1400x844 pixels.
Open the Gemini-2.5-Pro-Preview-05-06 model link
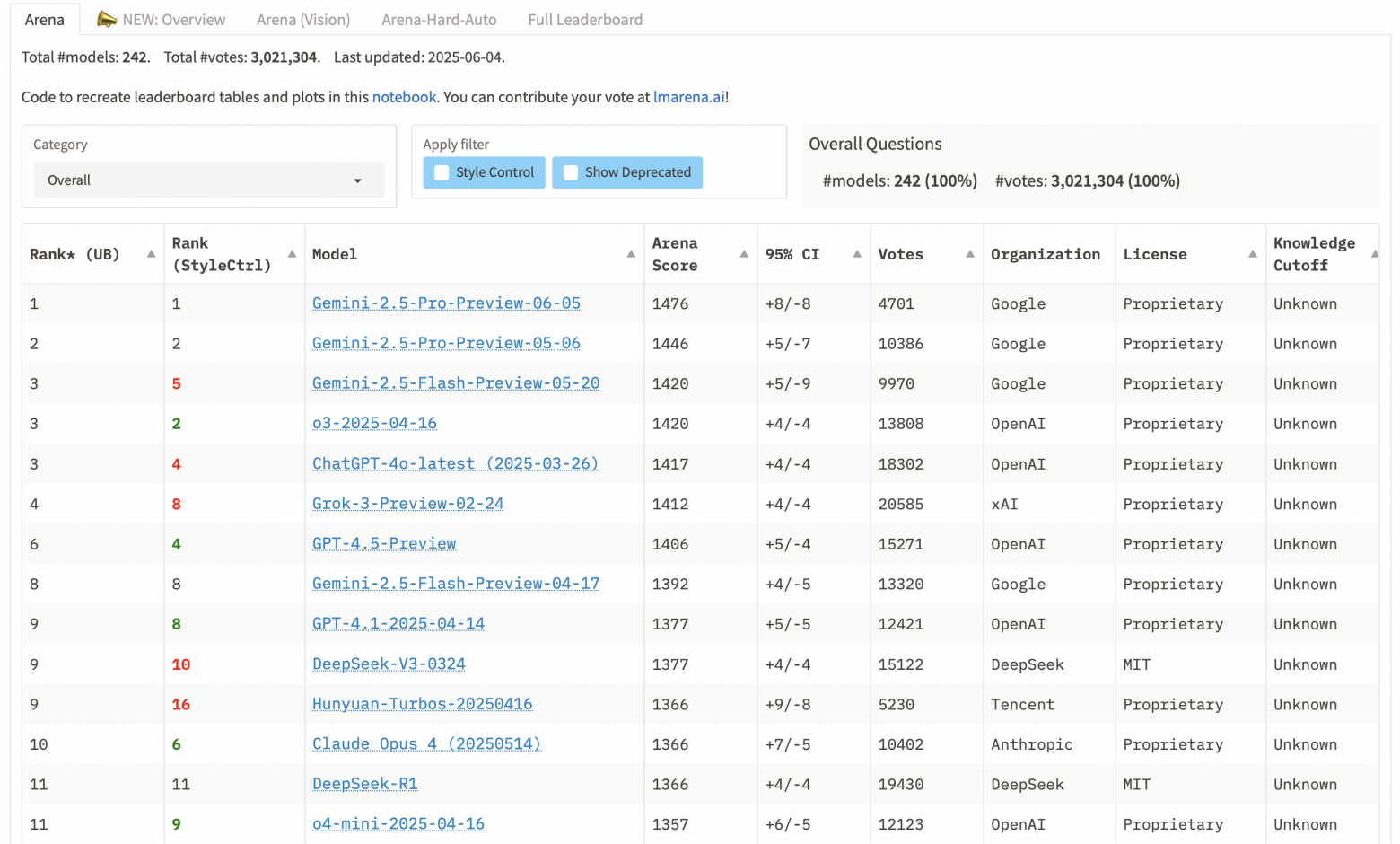click(x=446, y=343)
